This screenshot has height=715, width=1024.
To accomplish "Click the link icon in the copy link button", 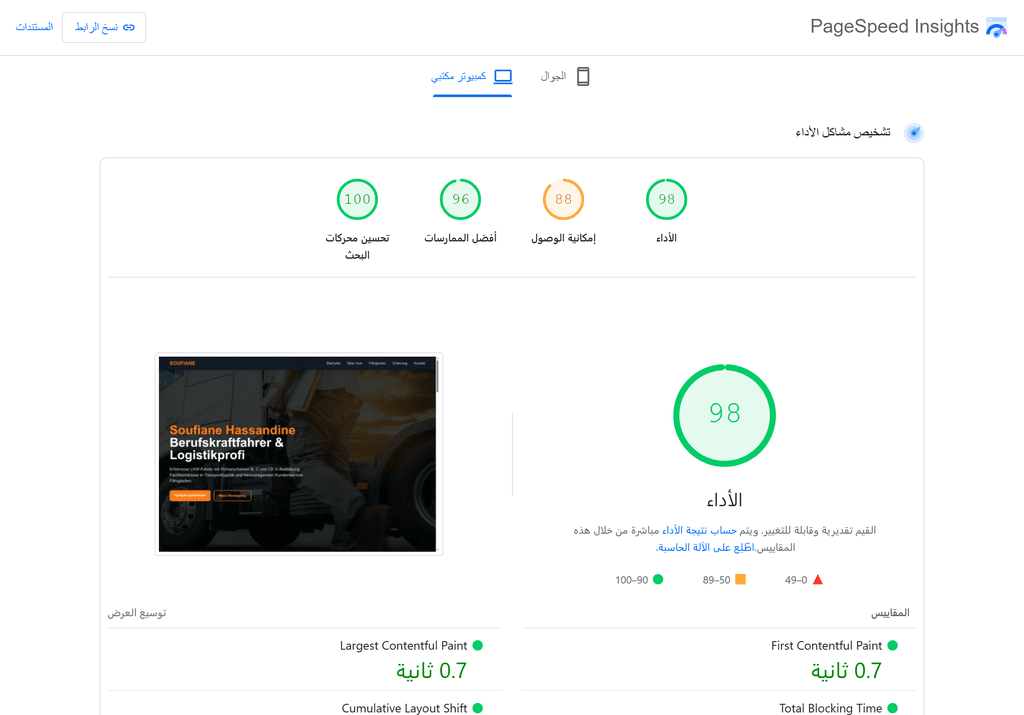I will coord(129,27).
